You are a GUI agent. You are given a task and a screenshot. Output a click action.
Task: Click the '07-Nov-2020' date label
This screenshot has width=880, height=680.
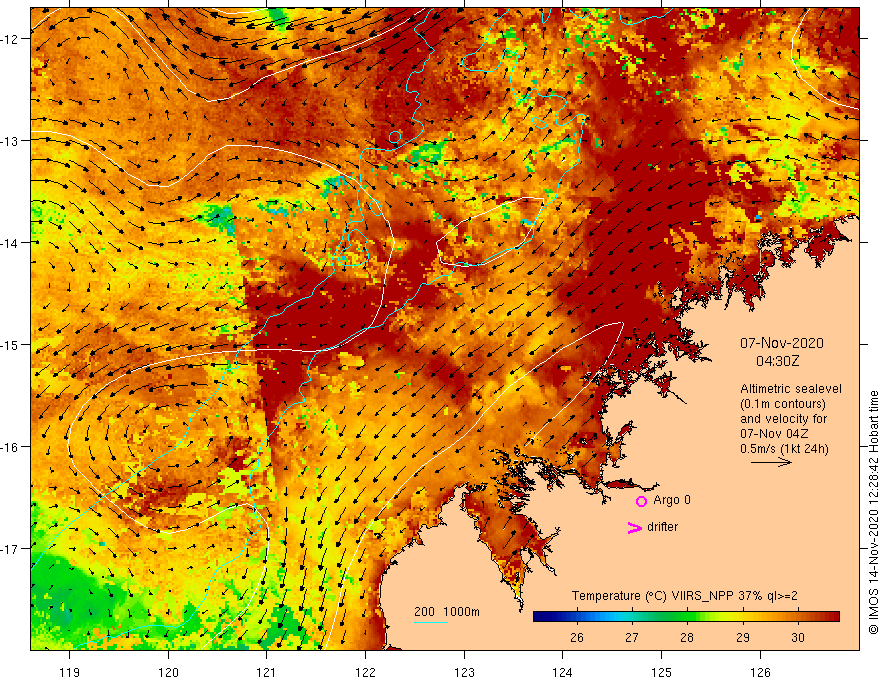tap(782, 343)
